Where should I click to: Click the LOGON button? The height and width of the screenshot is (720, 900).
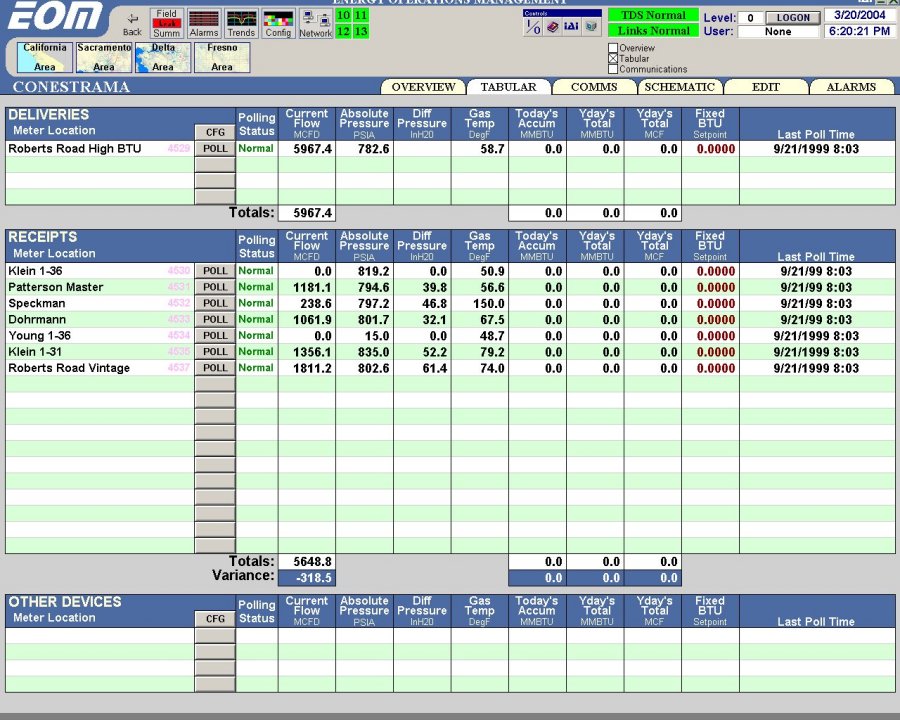tap(793, 17)
